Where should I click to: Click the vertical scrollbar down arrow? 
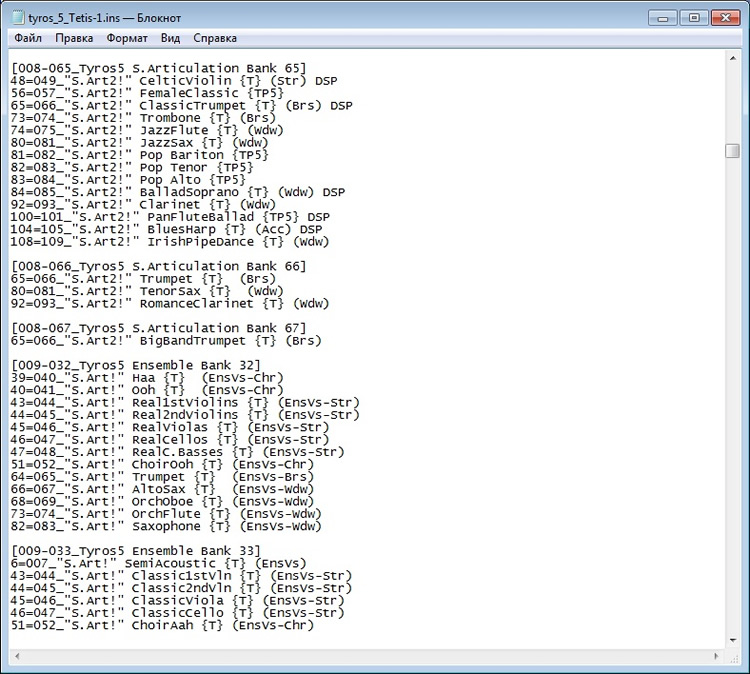click(733, 641)
